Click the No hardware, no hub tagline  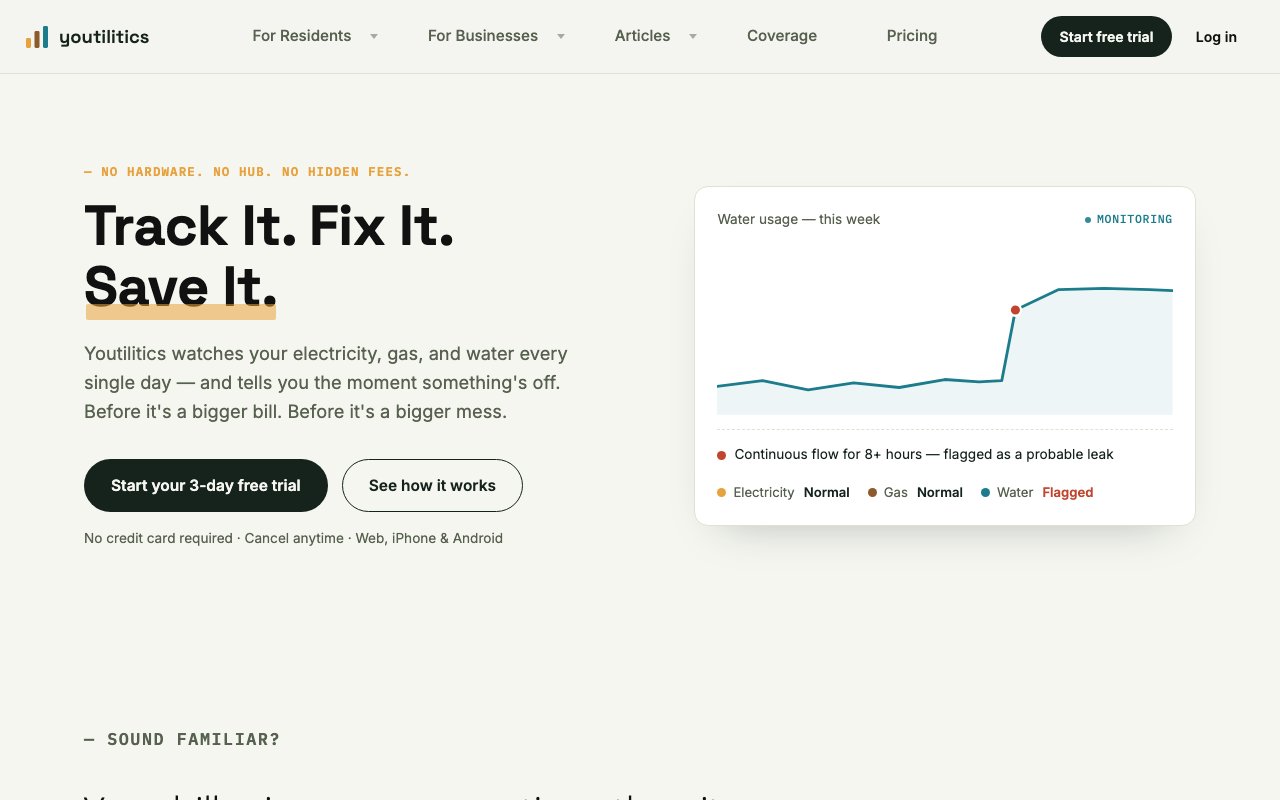pyautogui.click(x=247, y=172)
